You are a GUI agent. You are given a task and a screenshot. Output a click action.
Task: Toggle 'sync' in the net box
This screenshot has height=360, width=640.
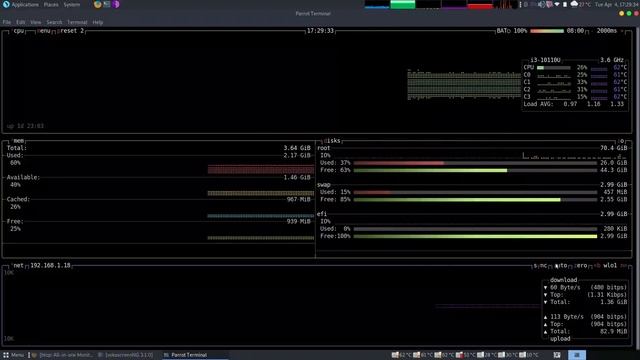click(540, 265)
